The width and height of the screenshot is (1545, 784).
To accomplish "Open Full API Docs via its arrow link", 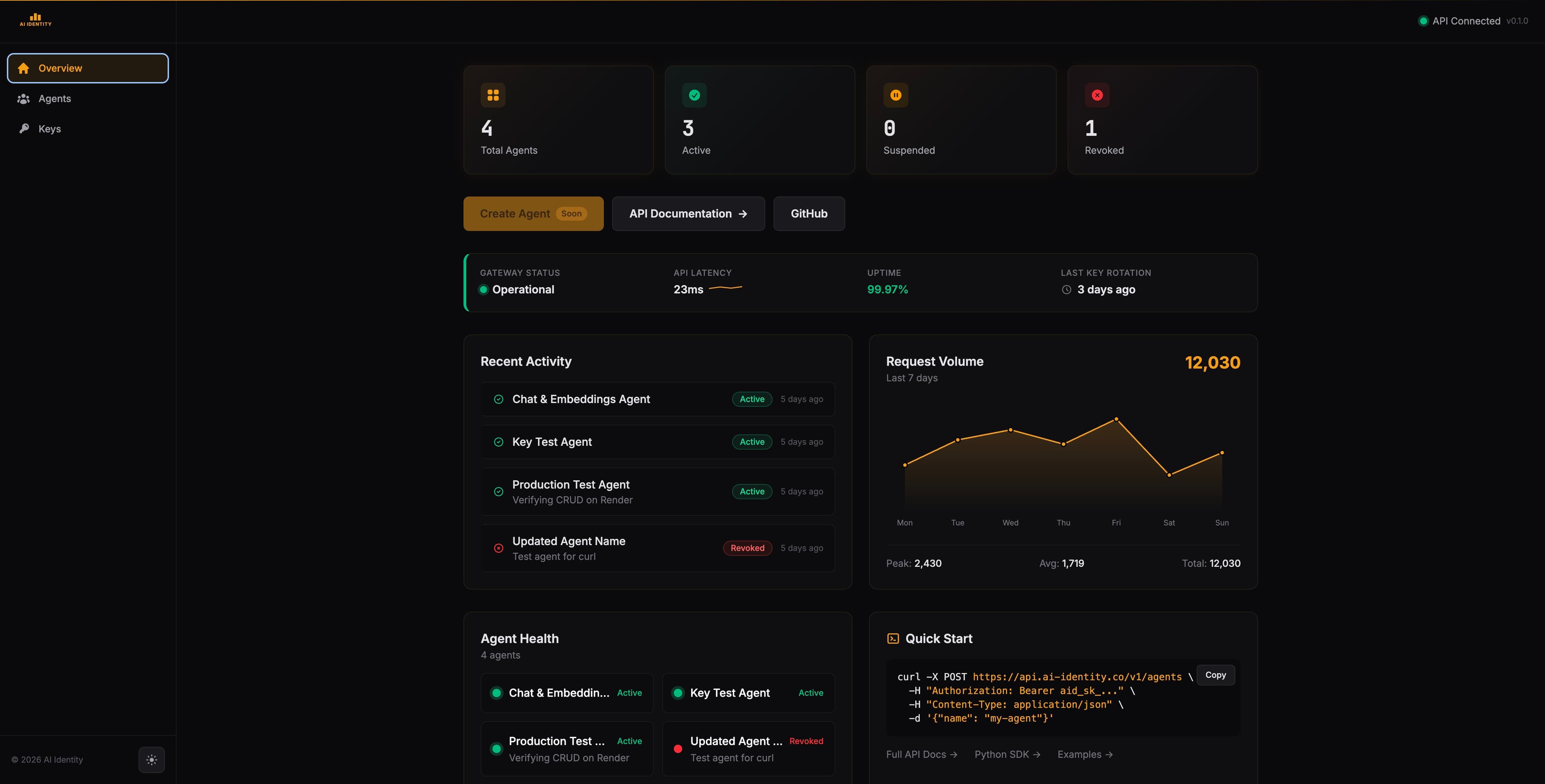I will click(x=921, y=755).
